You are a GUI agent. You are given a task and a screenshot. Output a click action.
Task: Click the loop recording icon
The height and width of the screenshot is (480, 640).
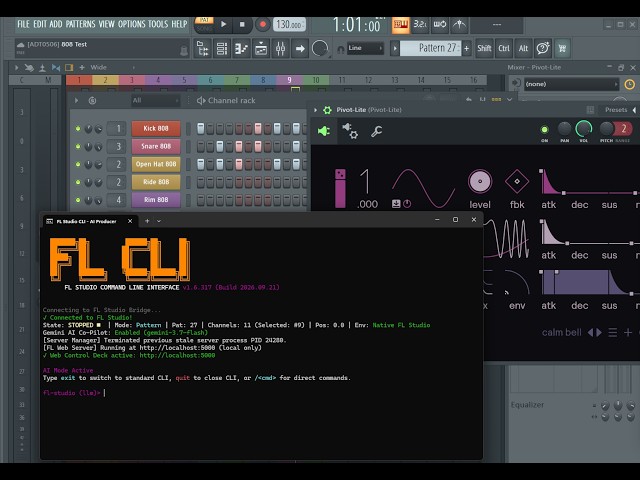440,24
